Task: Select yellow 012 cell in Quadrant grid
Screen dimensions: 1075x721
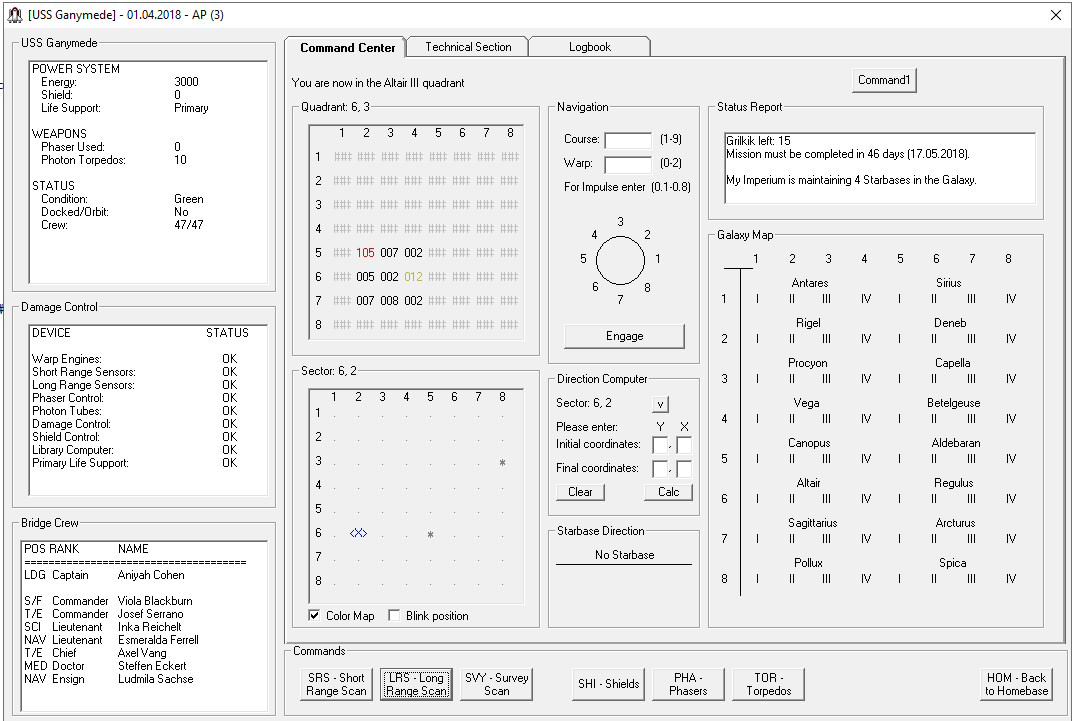Action: [413, 277]
